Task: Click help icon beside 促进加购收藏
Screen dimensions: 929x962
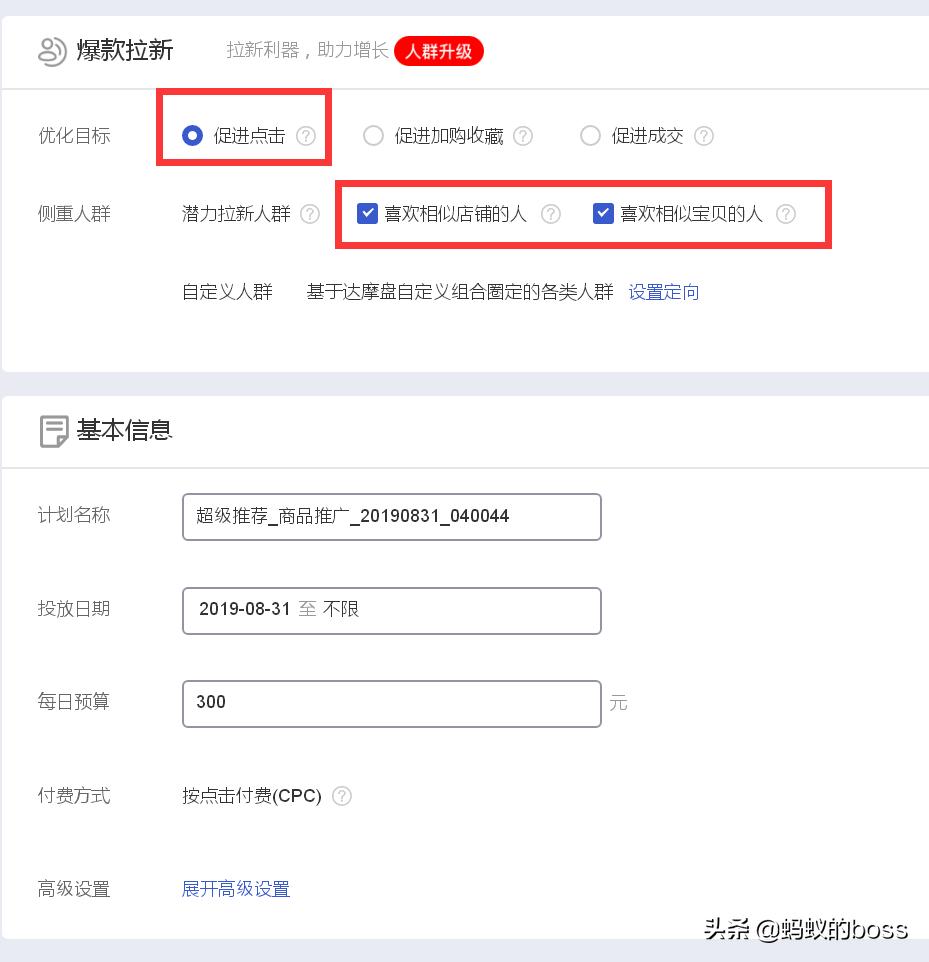Action: (522, 135)
